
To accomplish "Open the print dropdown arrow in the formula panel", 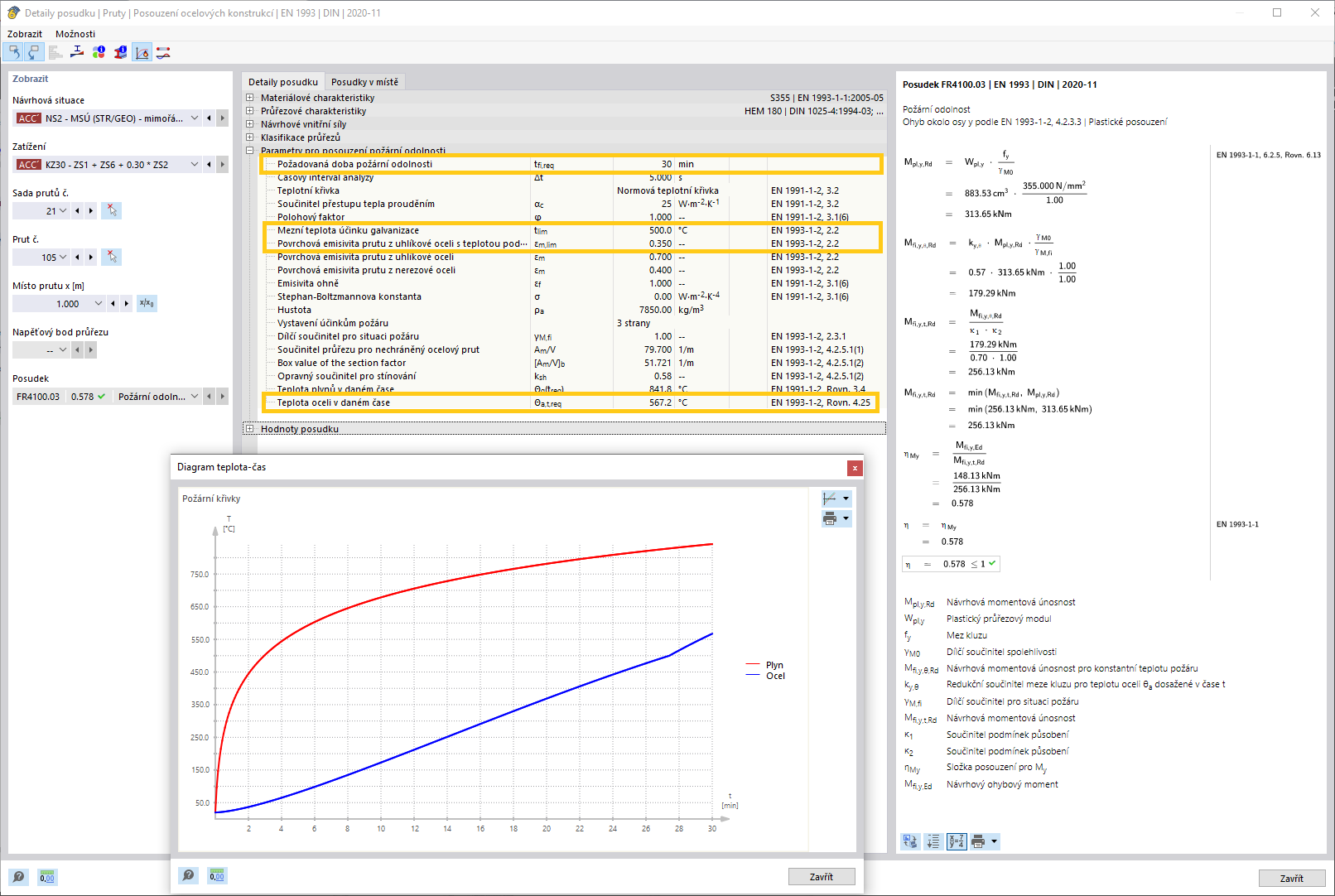I will click(994, 841).
